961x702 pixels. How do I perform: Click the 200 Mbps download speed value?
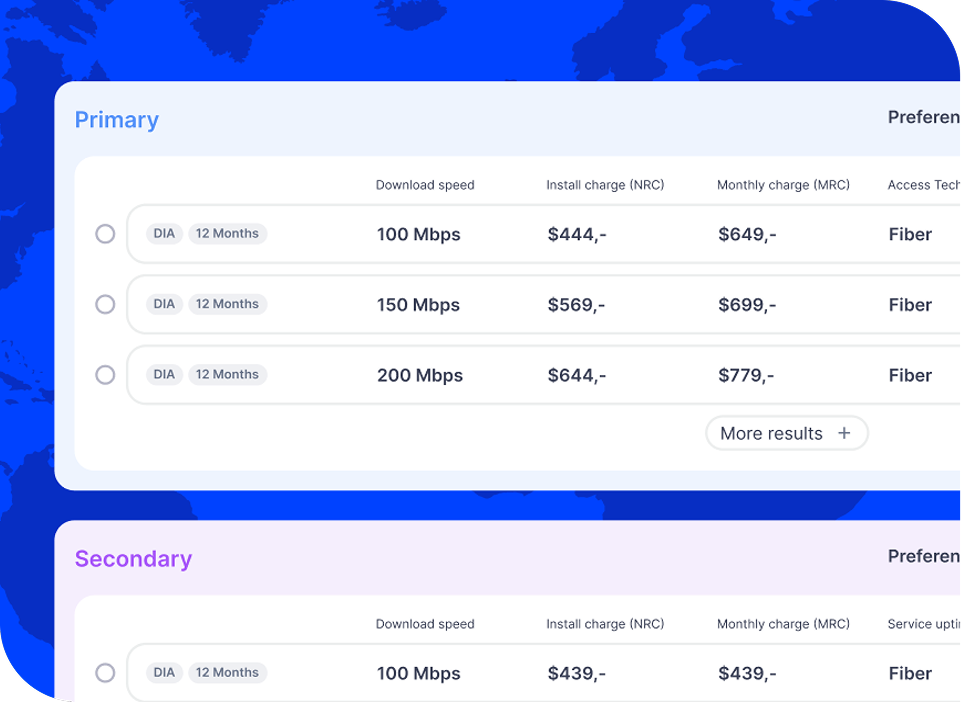point(420,375)
